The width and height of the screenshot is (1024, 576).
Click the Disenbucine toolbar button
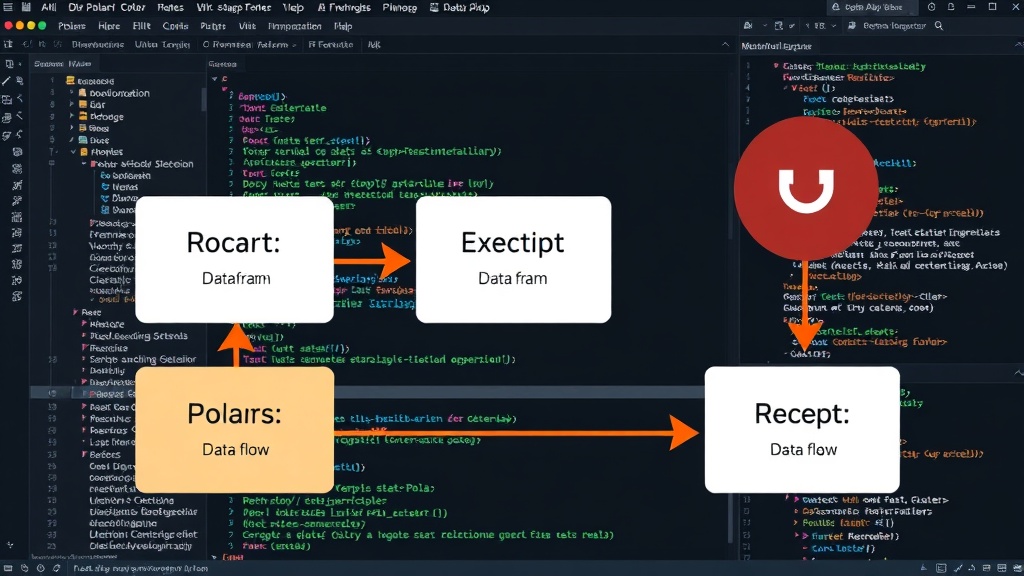click(97, 45)
